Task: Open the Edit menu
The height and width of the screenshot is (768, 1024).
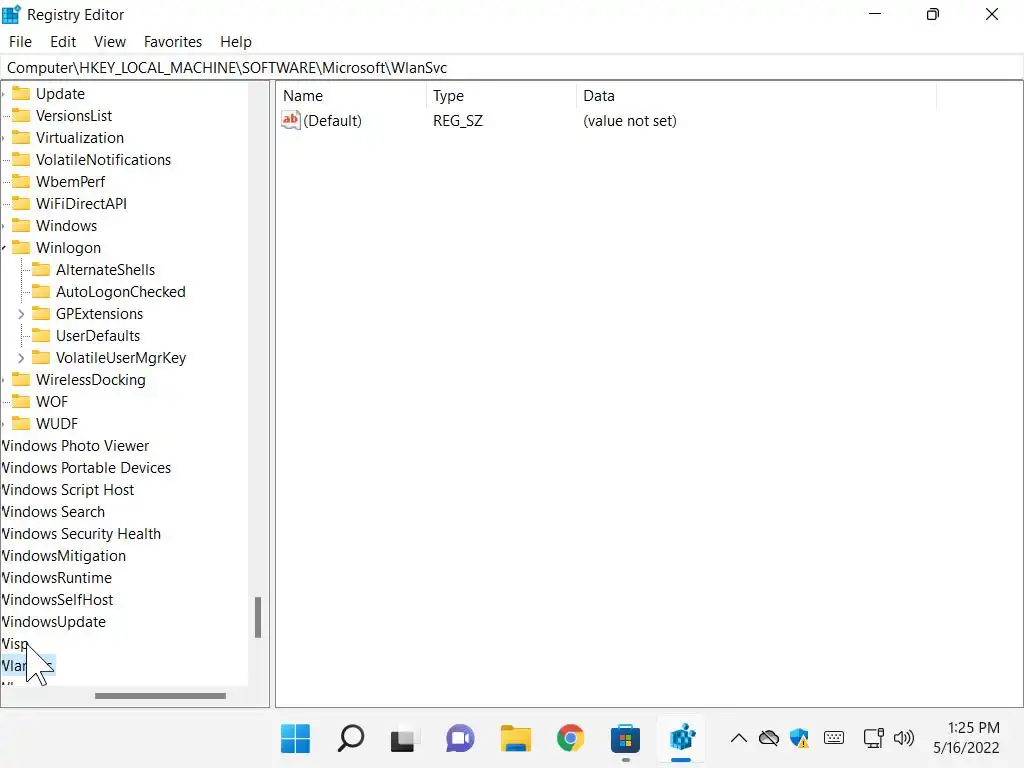Action: point(63,42)
